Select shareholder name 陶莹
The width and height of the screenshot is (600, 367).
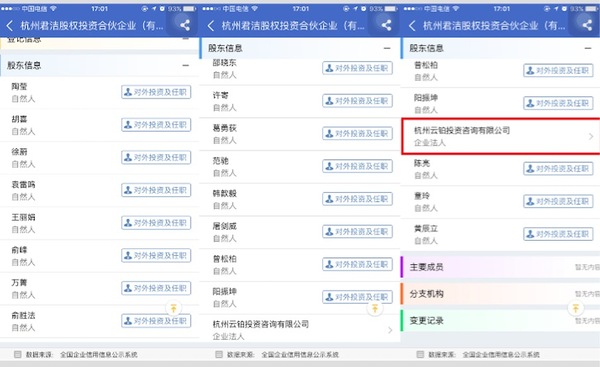tap(20, 86)
